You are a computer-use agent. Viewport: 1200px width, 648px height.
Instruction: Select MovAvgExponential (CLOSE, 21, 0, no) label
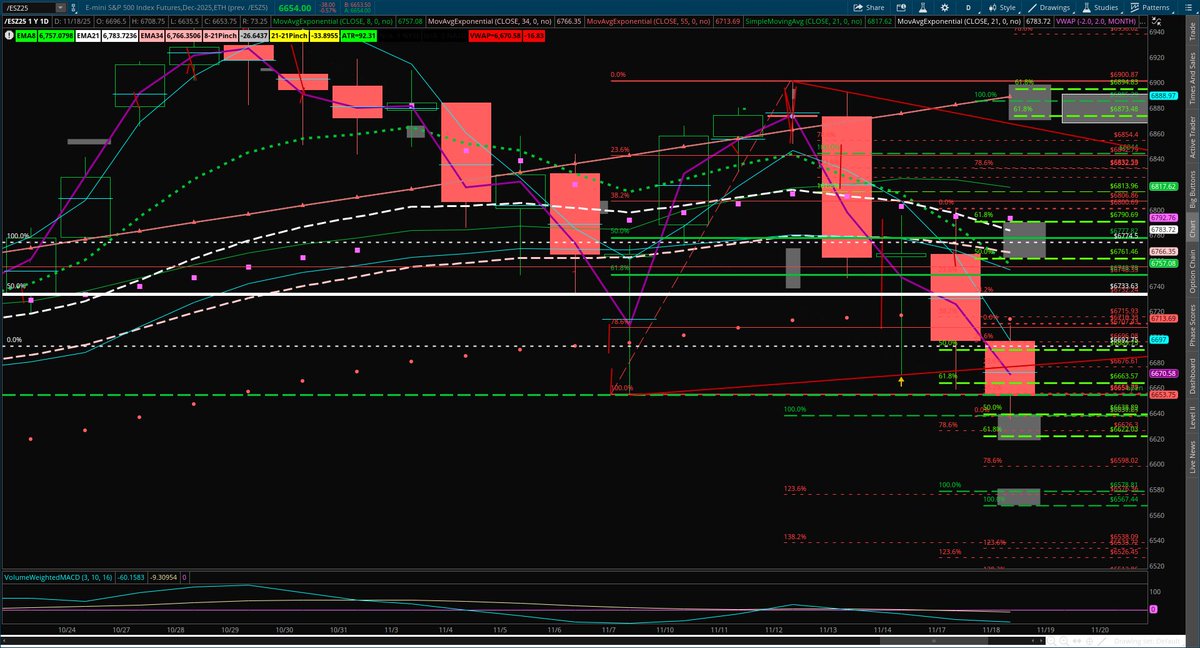pos(959,21)
